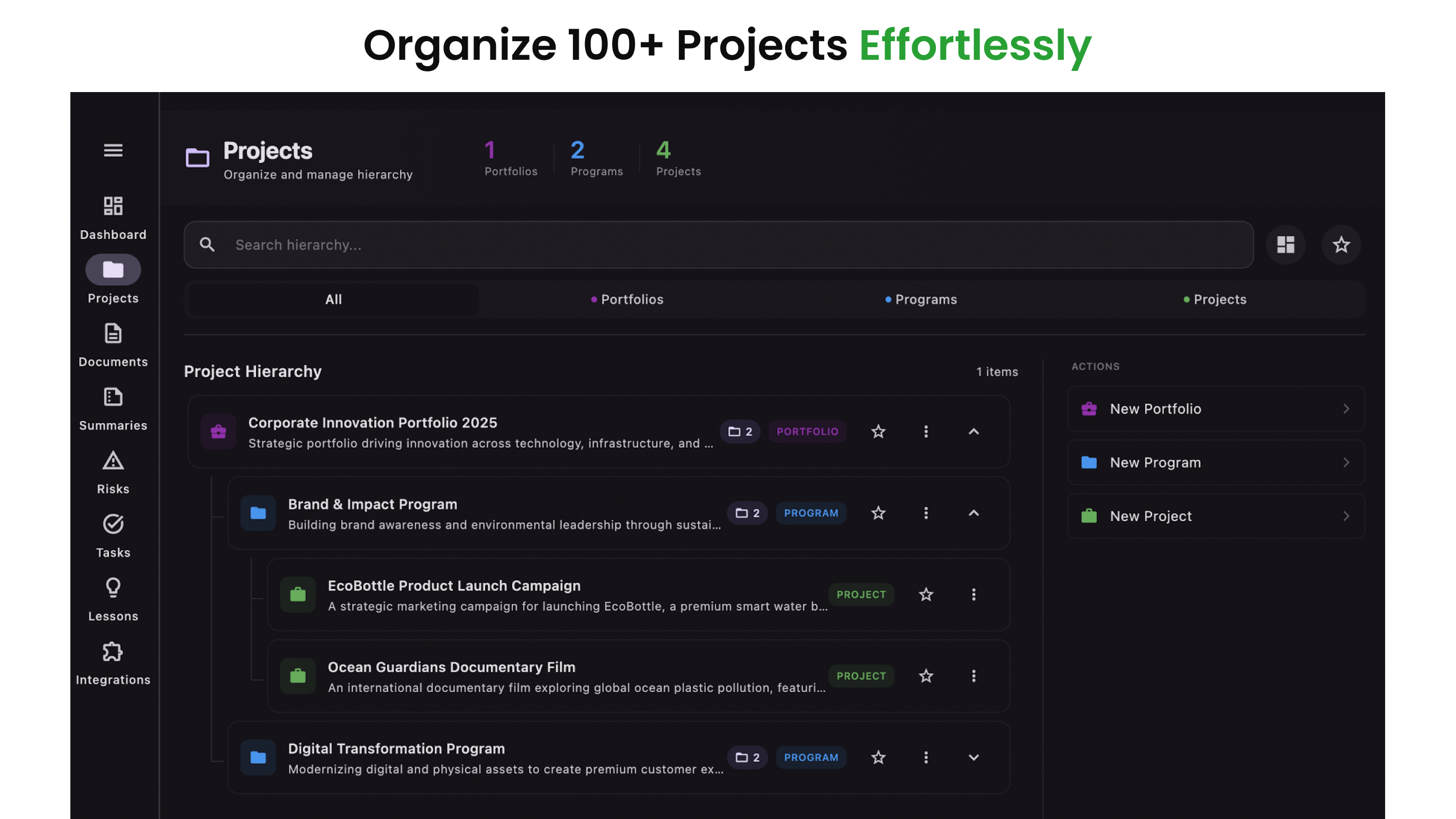The image size is (1456, 819).
Task: Select the Programs filter tab
Action: pyautogui.click(x=921, y=299)
